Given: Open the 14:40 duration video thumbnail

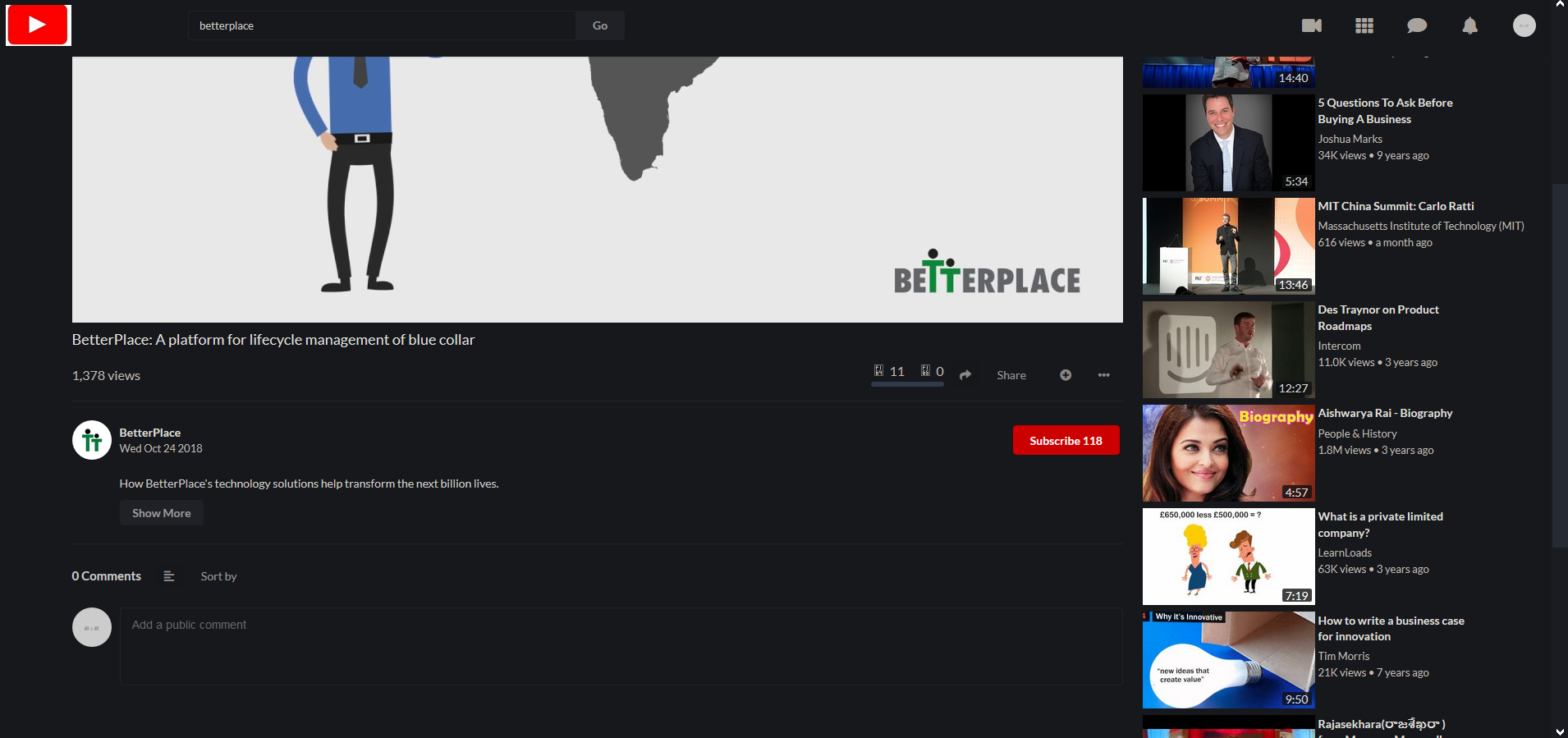Looking at the screenshot, I should click(x=1229, y=72).
